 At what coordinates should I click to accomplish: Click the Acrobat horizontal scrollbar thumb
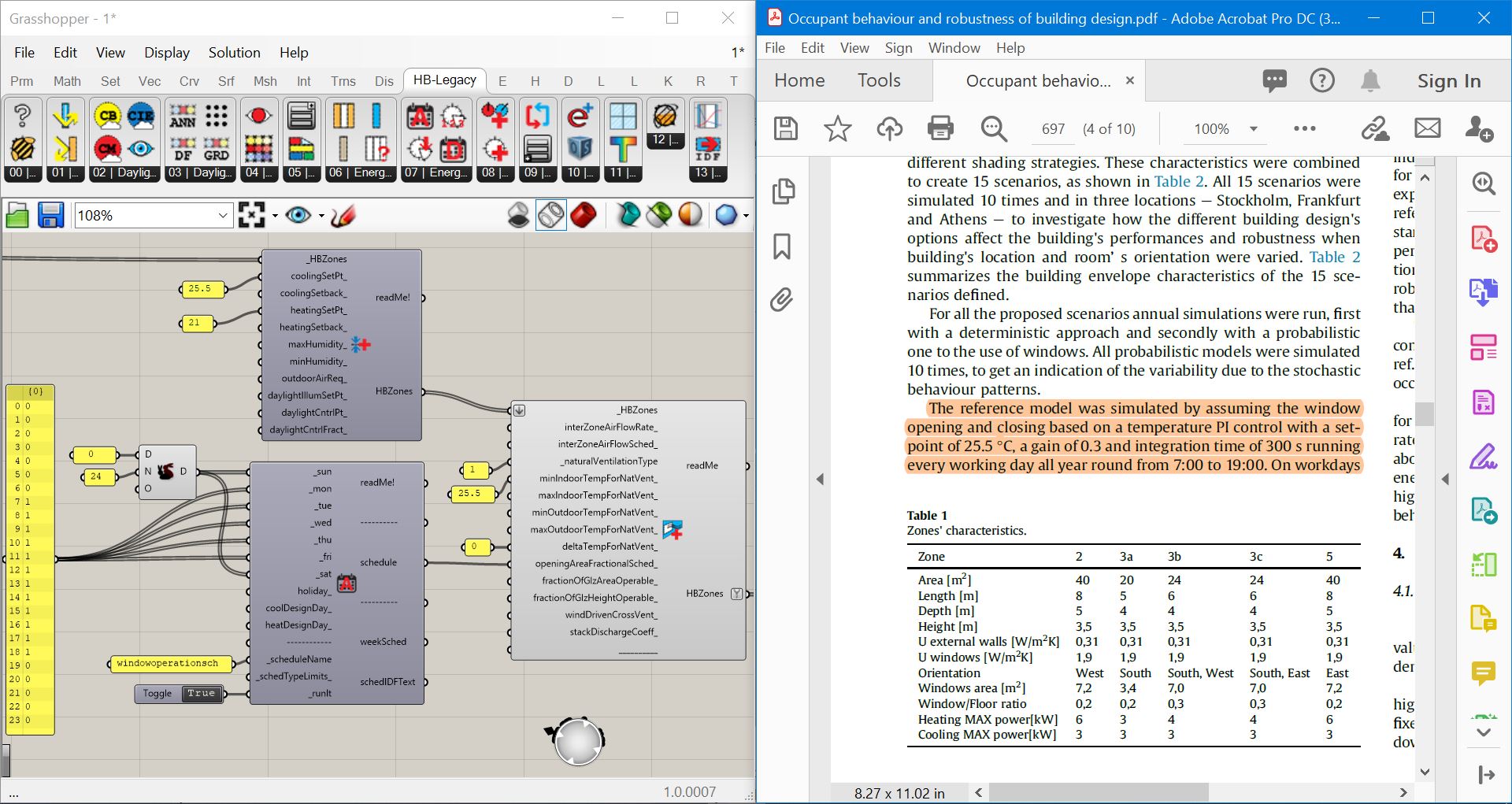coord(1099,792)
